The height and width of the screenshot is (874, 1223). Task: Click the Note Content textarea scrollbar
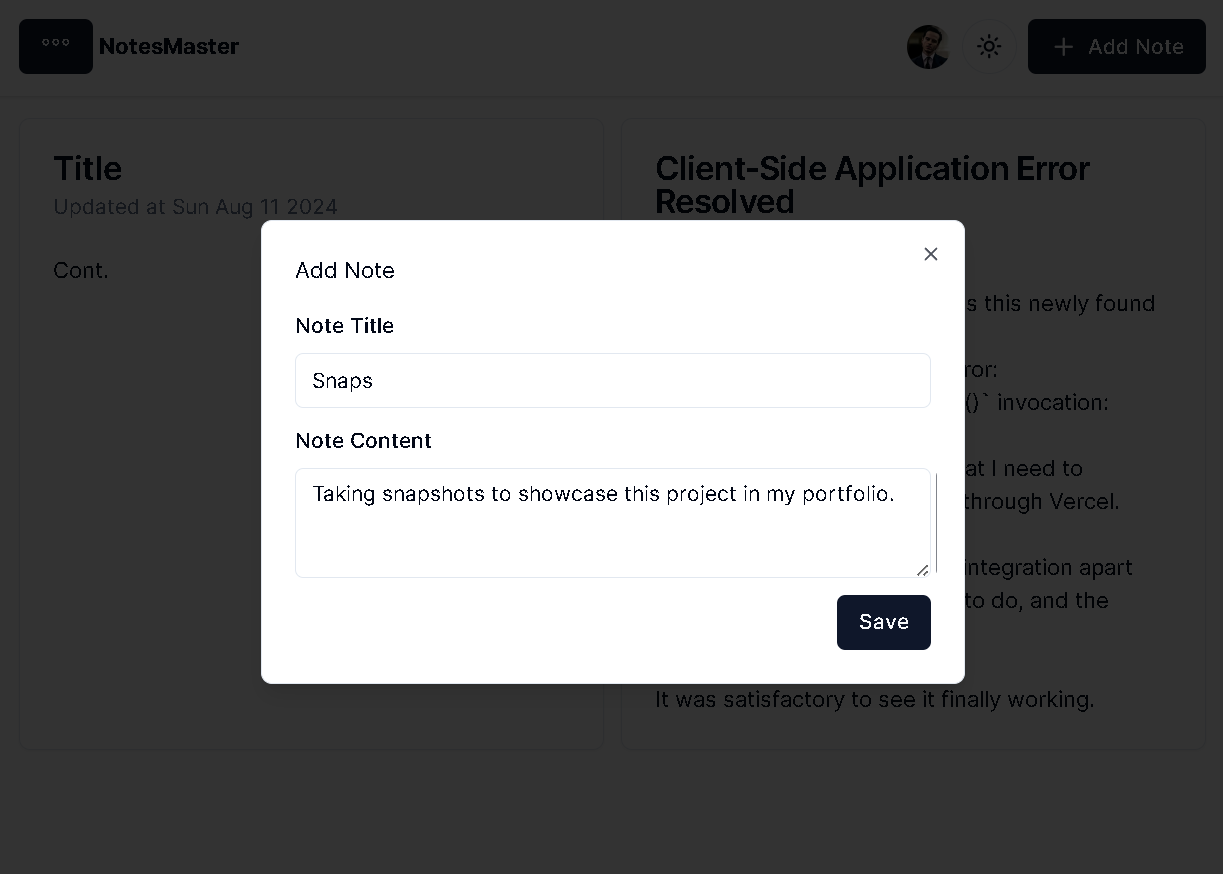(x=936, y=523)
